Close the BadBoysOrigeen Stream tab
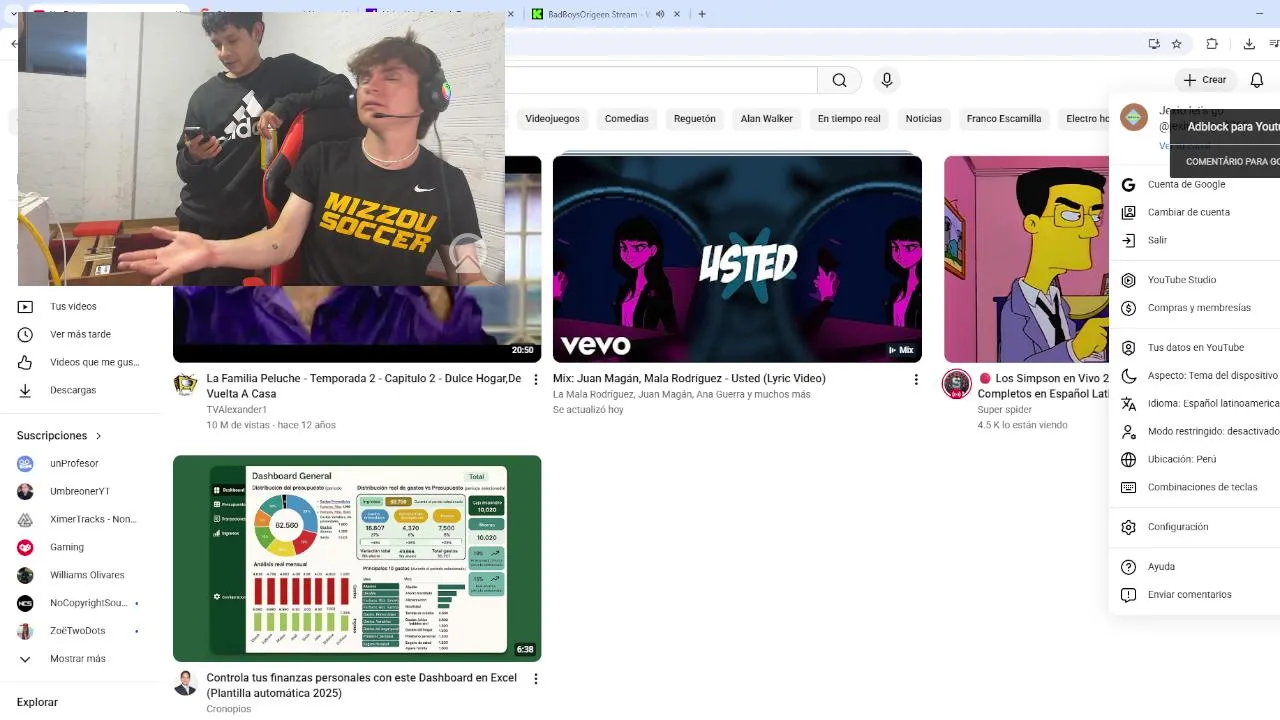The height and width of the screenshot is (720, 1280). [678, 14]
